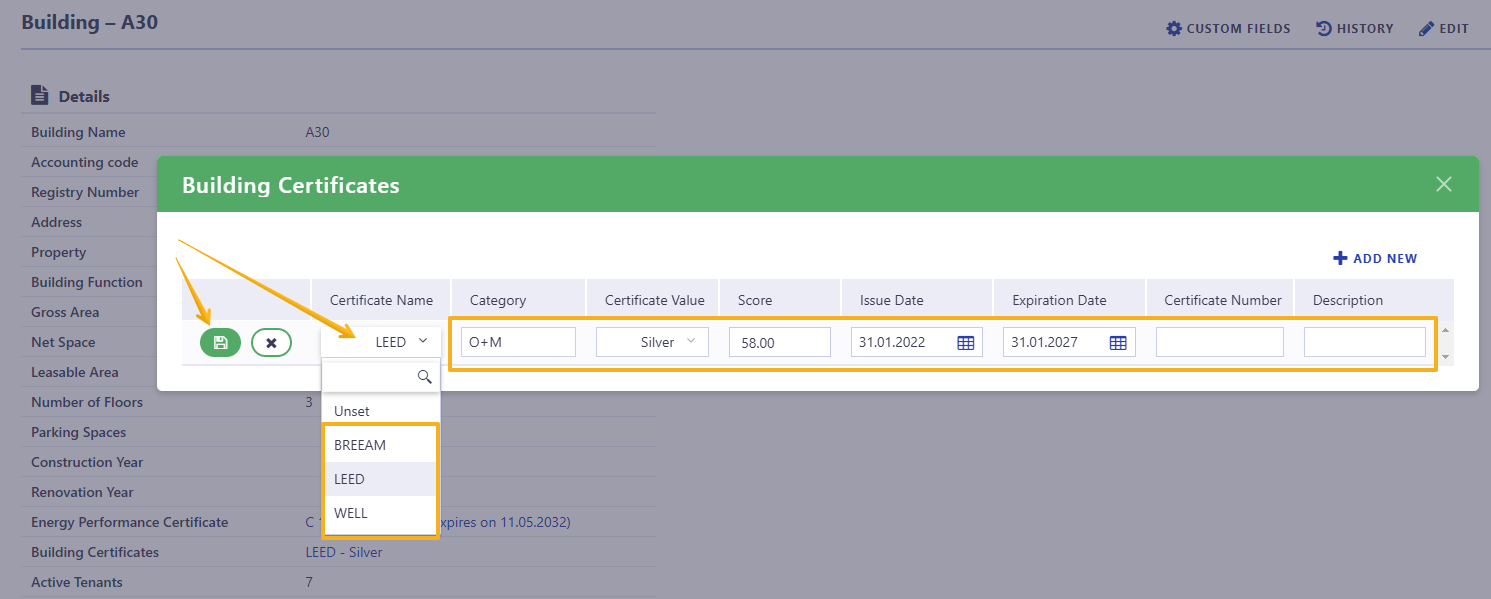The image size is (1491, 599).
Task: Click the Active Tenants value 7
Action: click(x=309, y=582)
